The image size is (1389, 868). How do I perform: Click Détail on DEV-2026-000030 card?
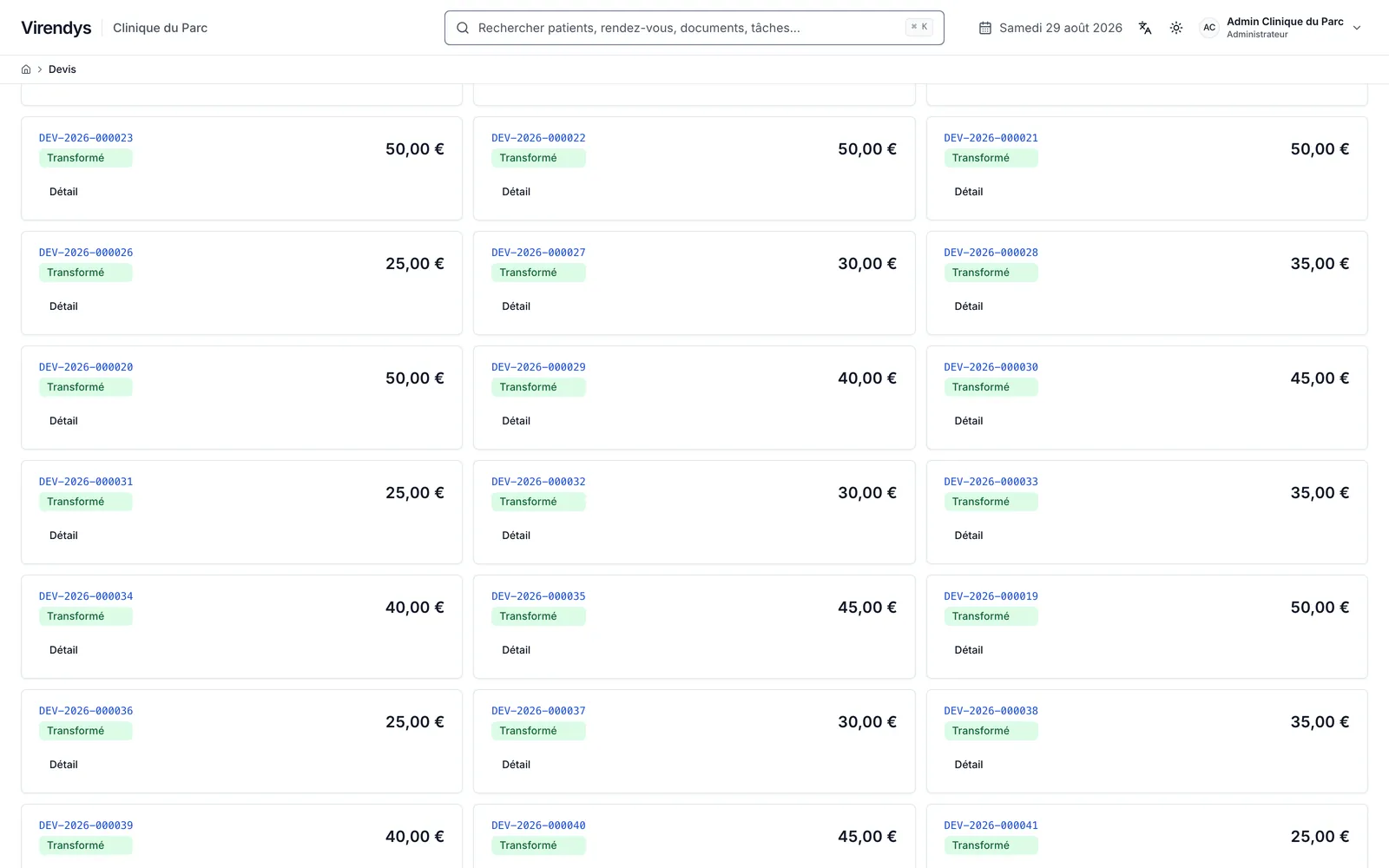(968, 421)
